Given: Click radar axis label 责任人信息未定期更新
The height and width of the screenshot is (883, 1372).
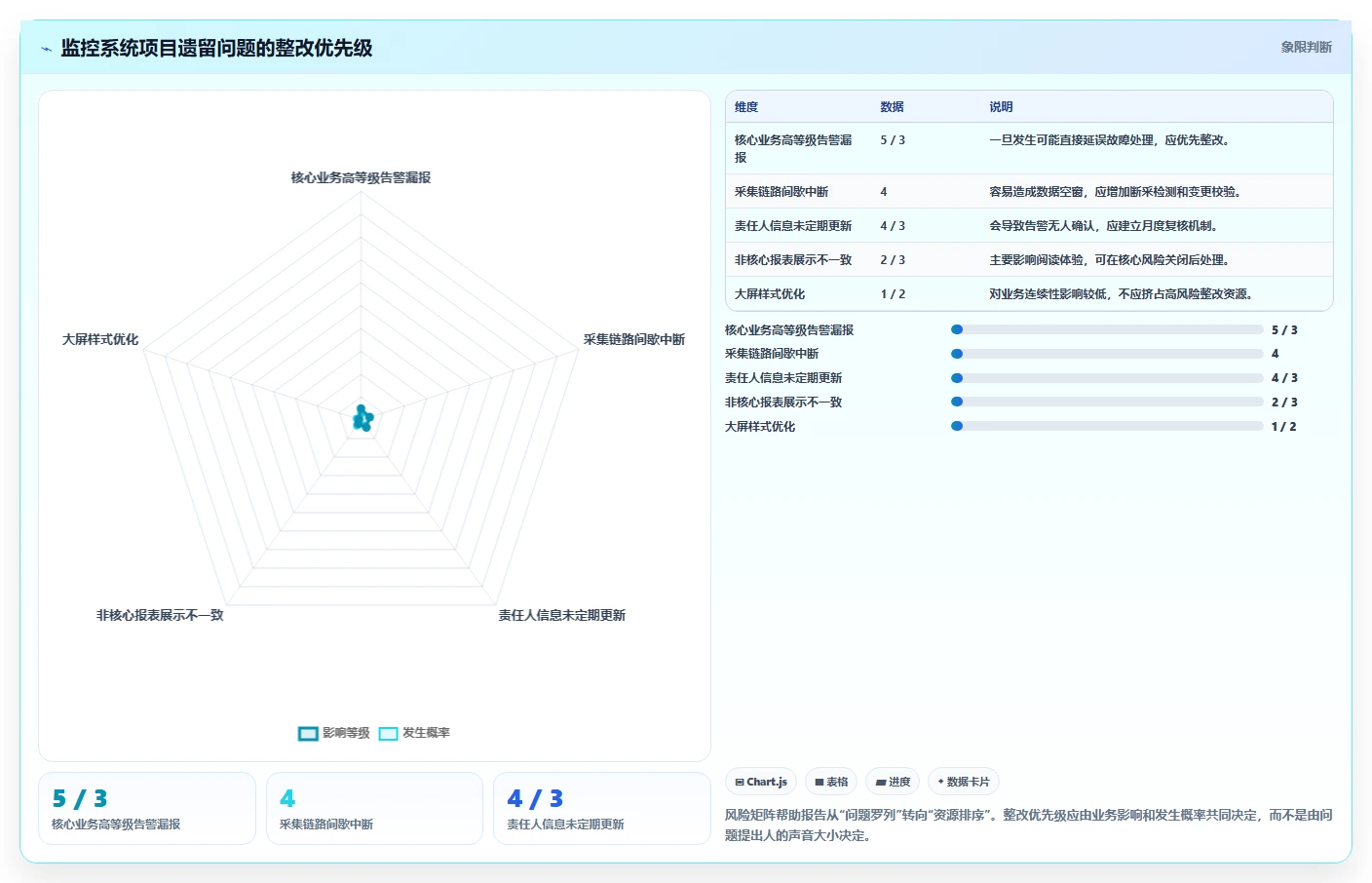Looking at the screenshot, I should pos(562,615).
